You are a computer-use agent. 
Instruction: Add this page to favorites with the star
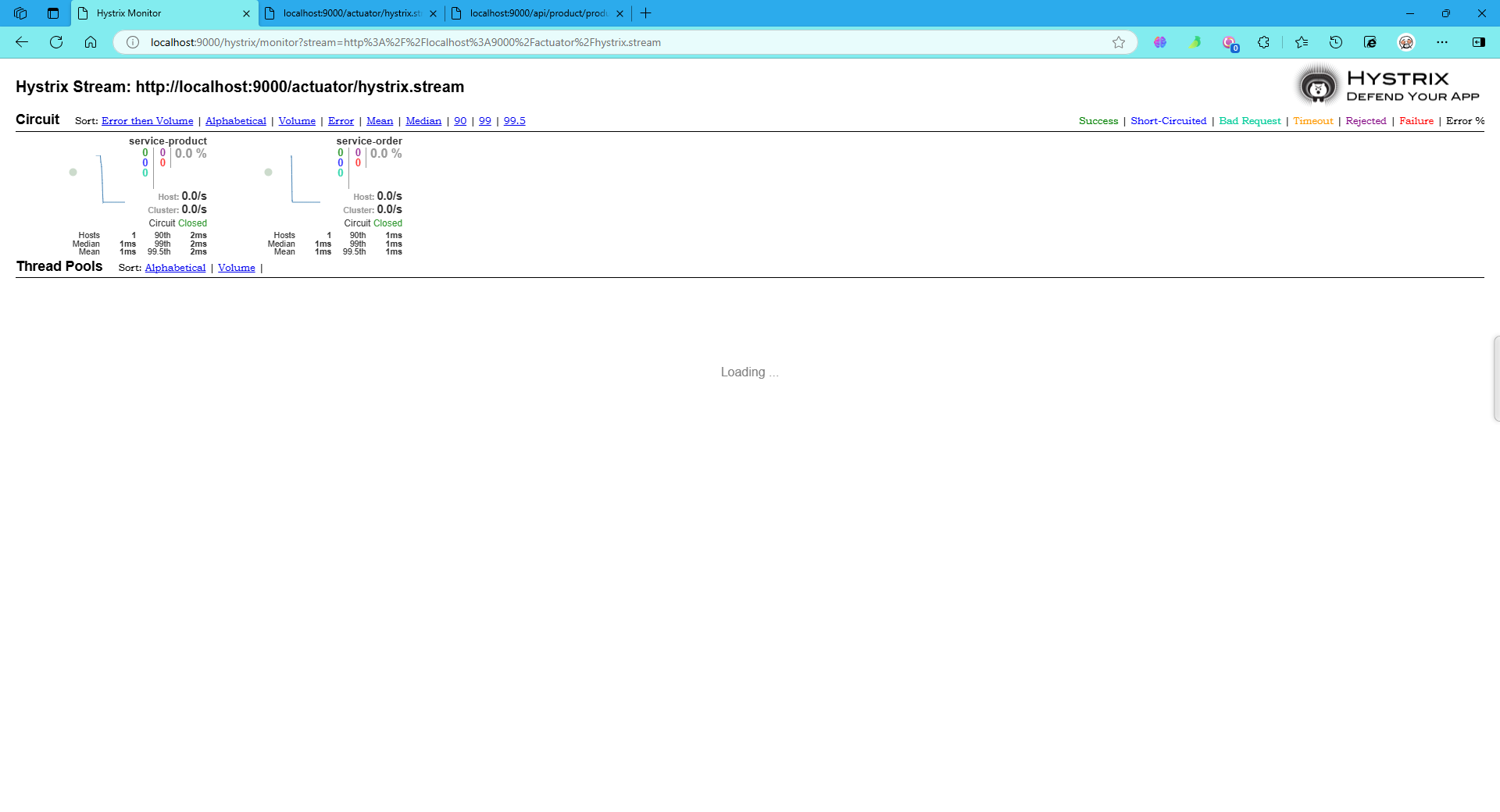pyautogui.click(x=1119, y=42)
